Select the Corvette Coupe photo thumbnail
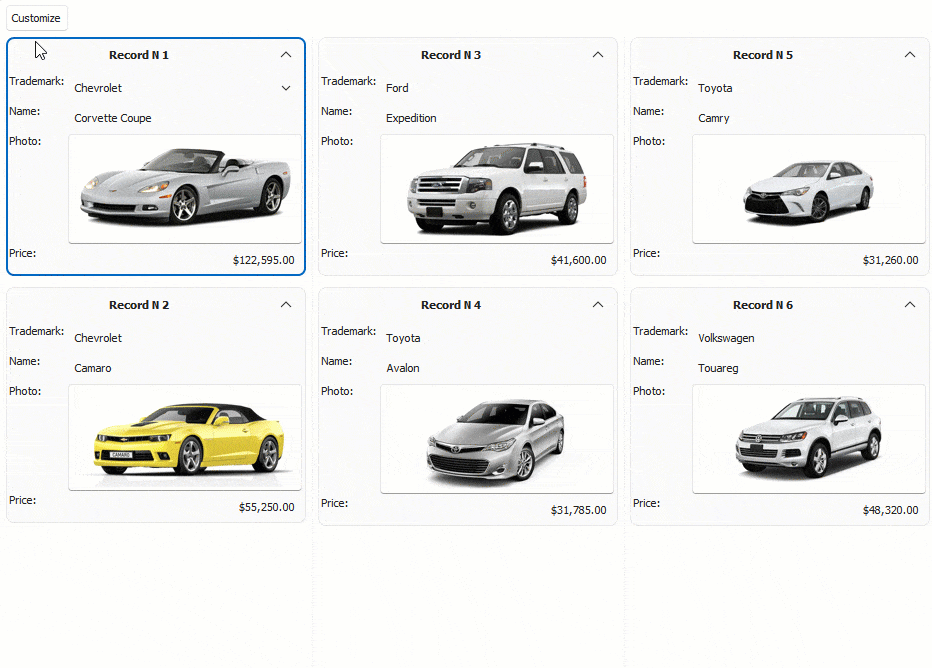 tap(185, 188)
